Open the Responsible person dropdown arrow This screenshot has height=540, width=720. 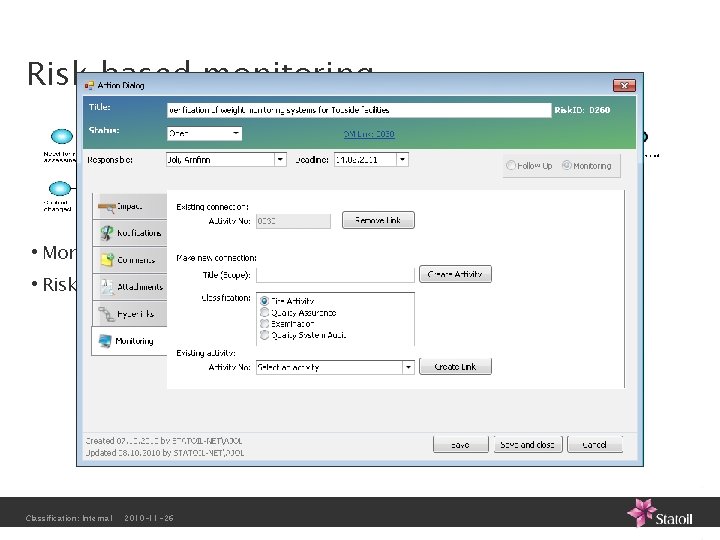pos(280,160)
